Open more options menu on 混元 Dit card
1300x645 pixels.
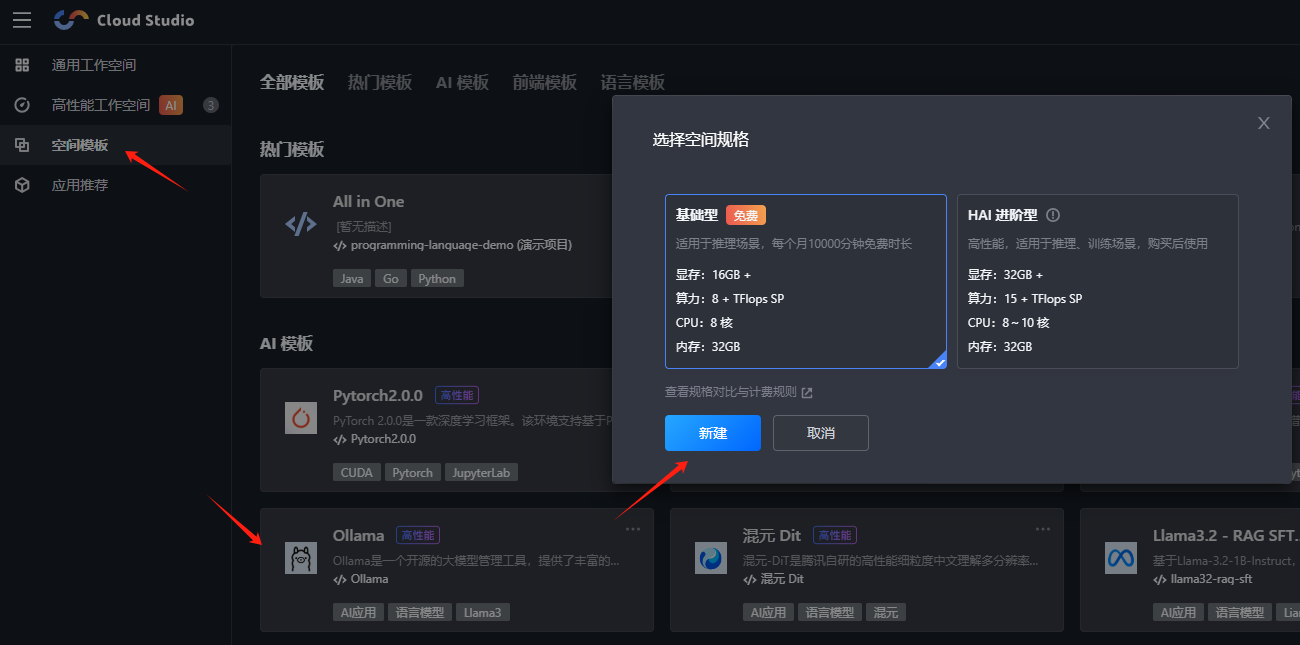coord(1042,528)
